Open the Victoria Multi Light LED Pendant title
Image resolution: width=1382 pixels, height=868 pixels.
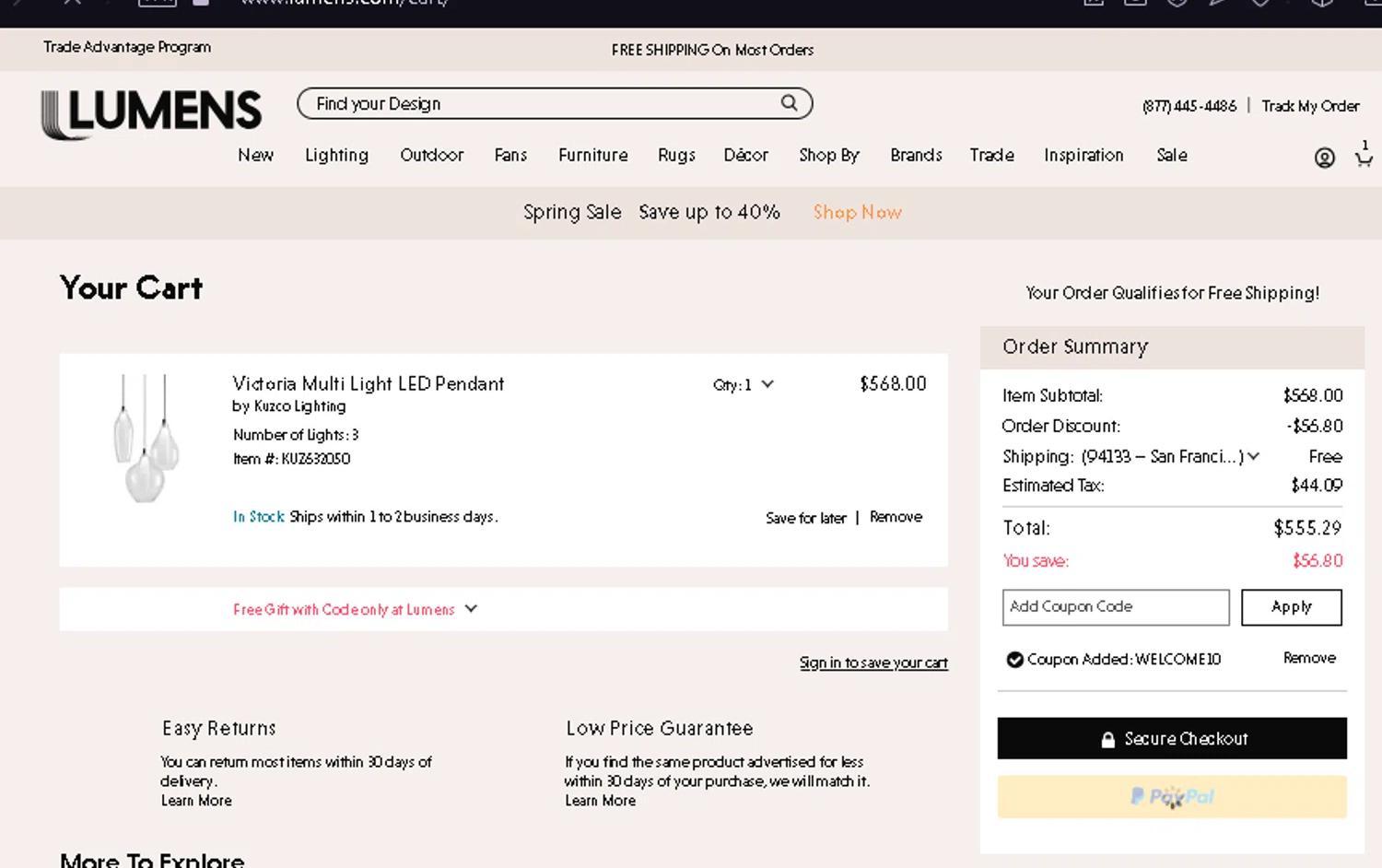pyautogui.click(x=368, y=383)
